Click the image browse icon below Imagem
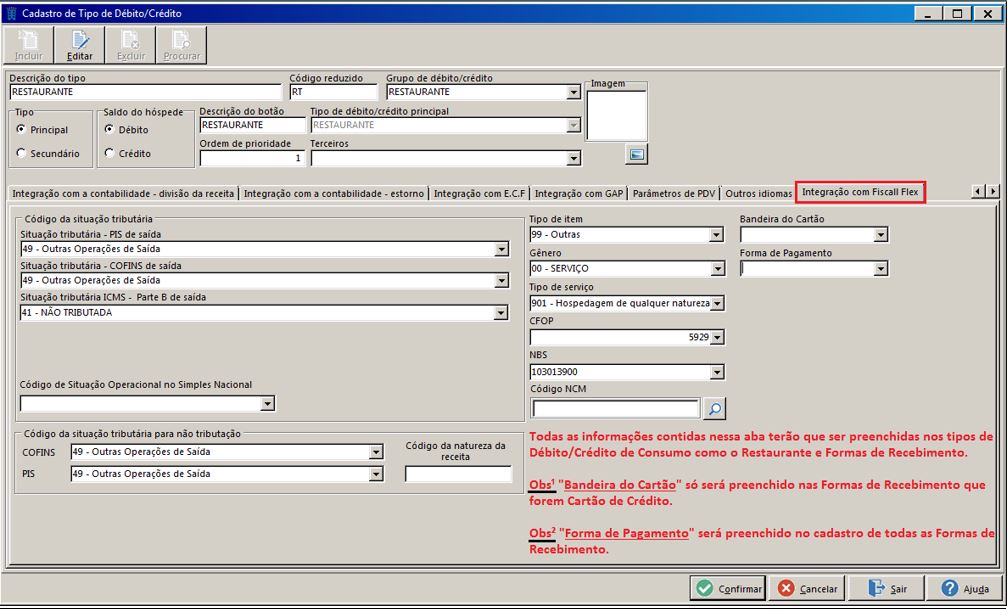 (636, 154)
